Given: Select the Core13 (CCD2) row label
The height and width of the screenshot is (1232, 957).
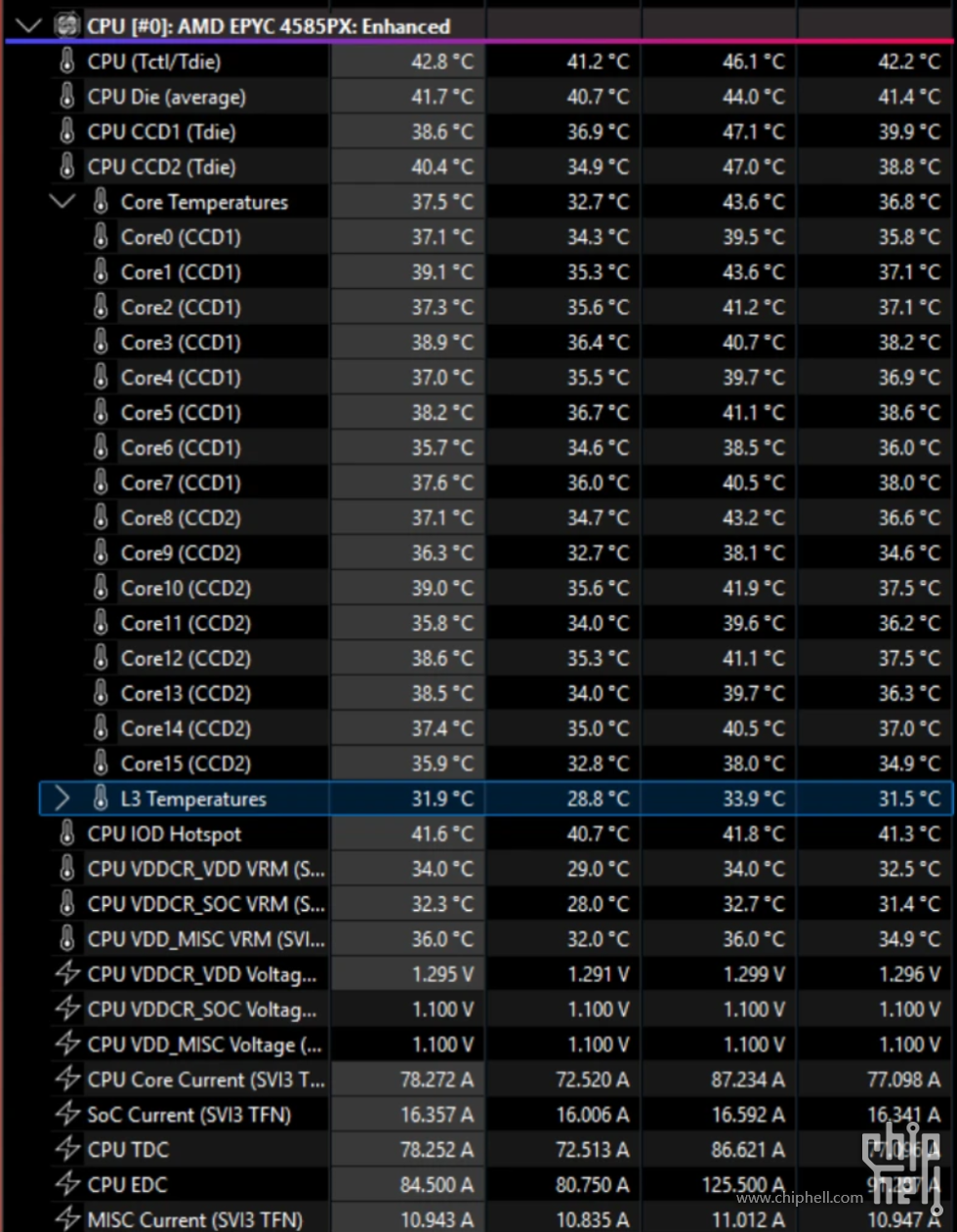Looking at the screenshot, I should 186,694.
